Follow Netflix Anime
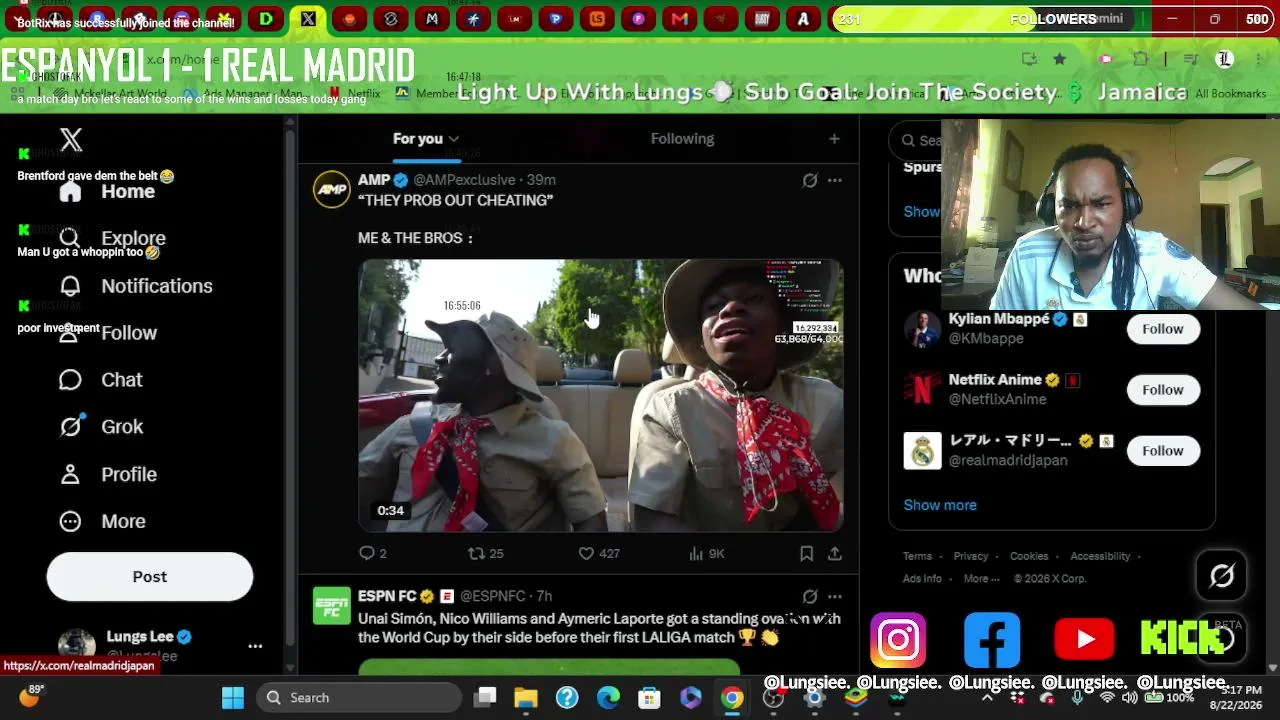Screen dimensions: 1280x720 click(1163, 390)
